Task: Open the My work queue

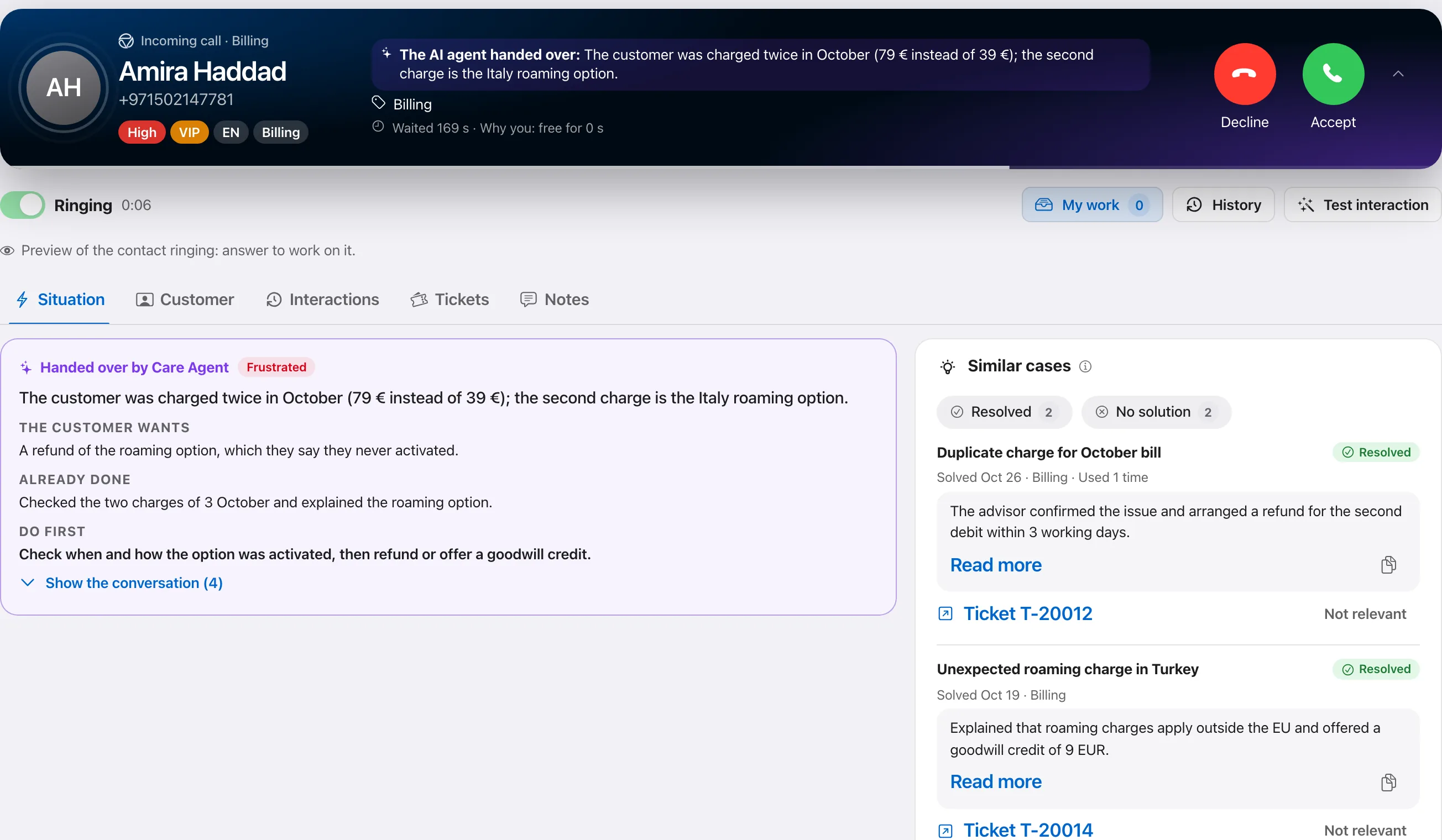Action: (1092, 204)
